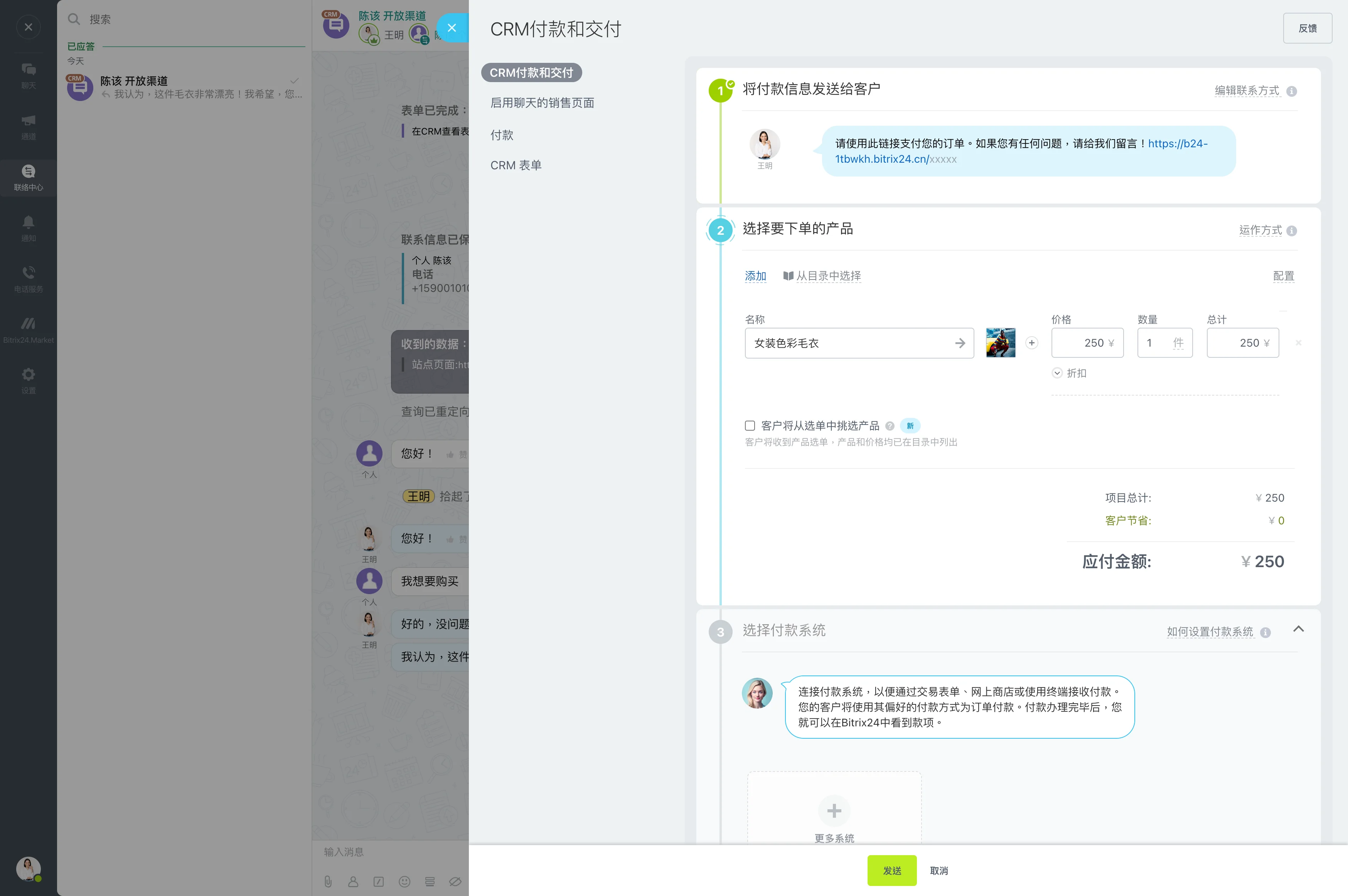Viewport: 1348px width, 896px height.
Task: Click the 运作方式 link
Action: pyautogui.click(x=1260, y=230)
